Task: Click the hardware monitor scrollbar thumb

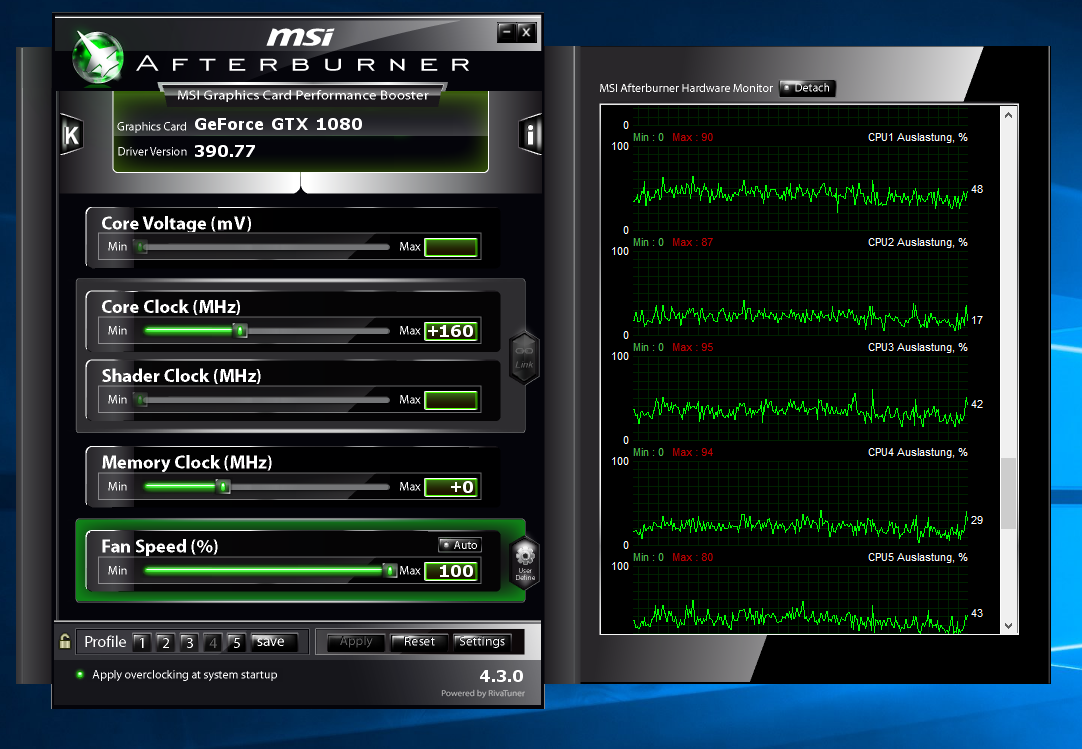Action: point(1008,493)
